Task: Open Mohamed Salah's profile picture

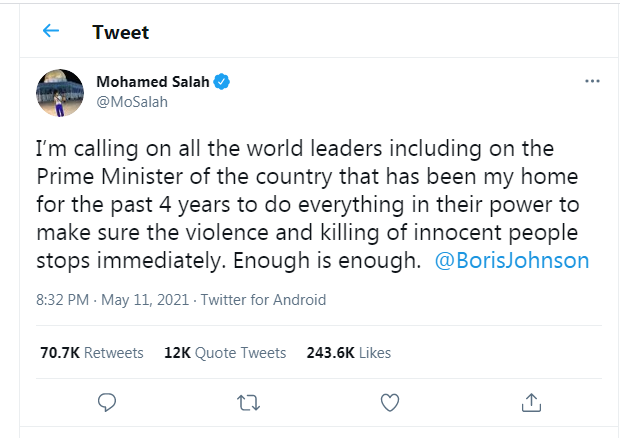Action: [60, 93]
